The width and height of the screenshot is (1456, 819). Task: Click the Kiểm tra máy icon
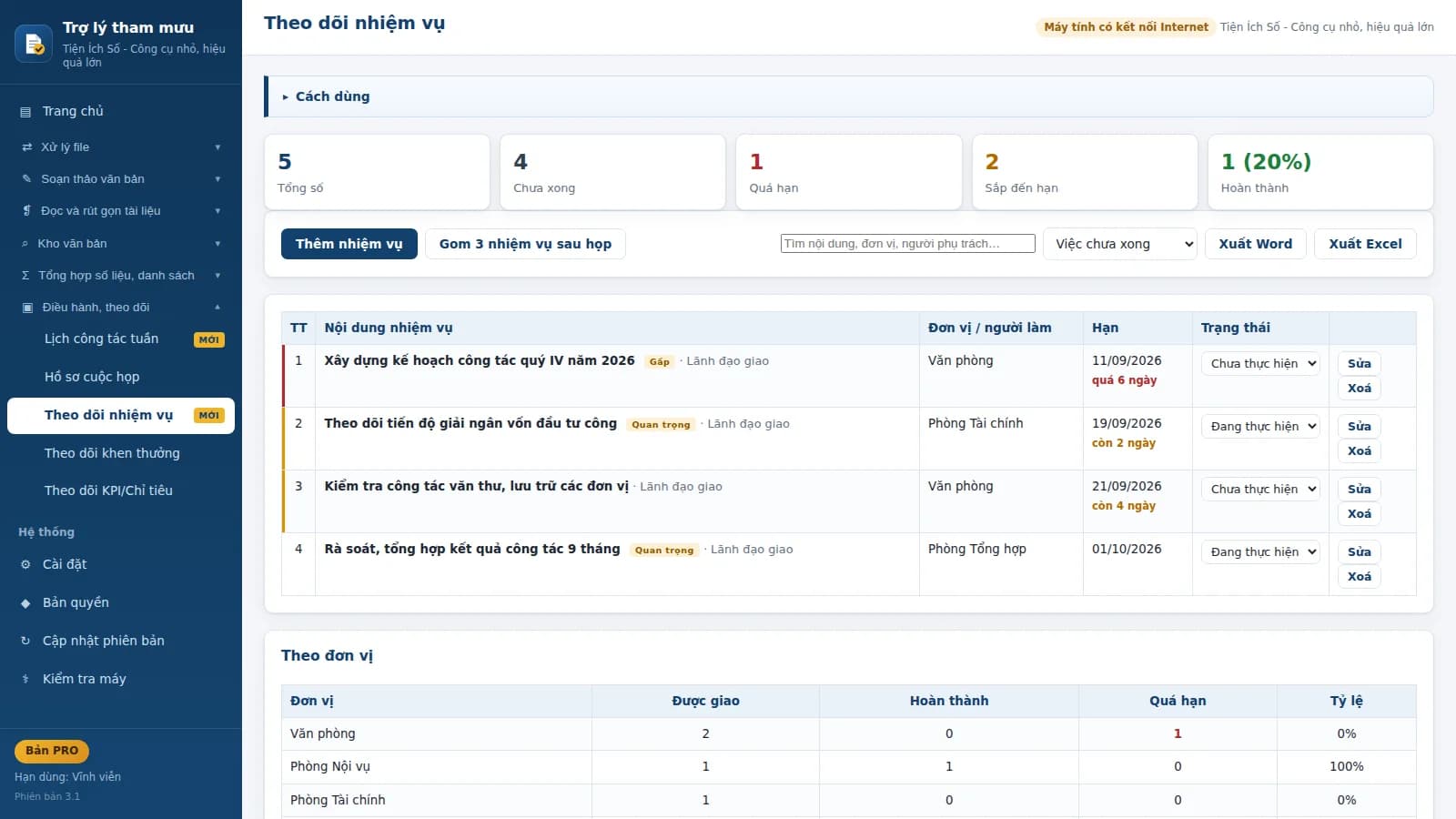[x=25, y=680]
